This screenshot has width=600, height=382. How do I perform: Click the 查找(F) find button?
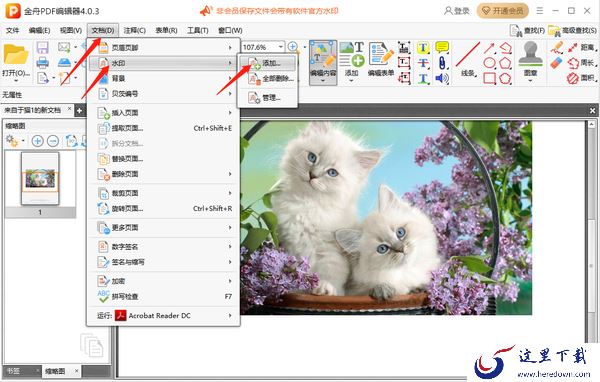(x=527, y=30)
